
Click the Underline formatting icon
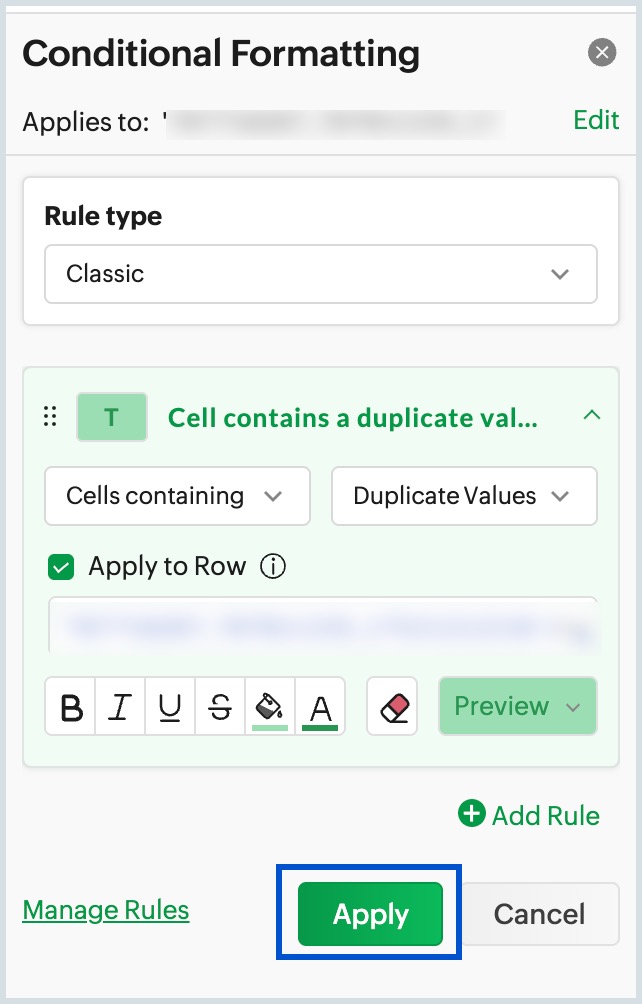(x=170, y=707)
